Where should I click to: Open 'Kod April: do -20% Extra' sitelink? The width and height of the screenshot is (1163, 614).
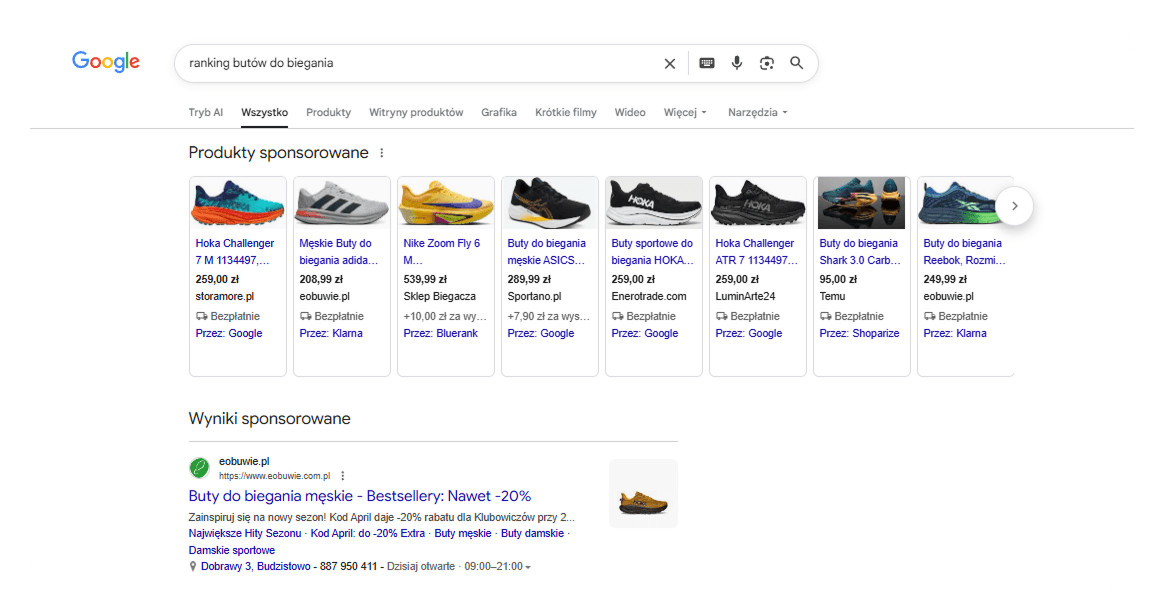coord(368,533)
